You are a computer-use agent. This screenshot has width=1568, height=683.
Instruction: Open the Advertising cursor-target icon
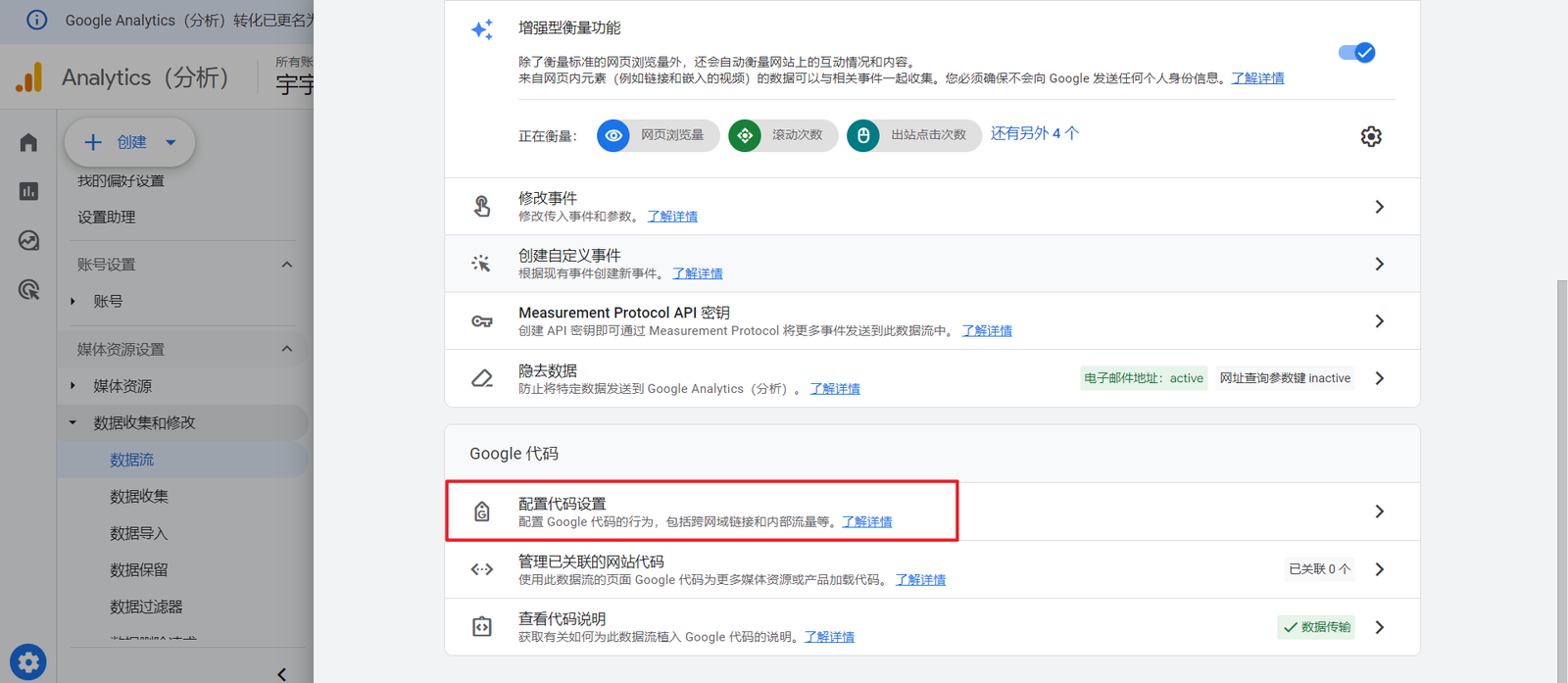tap(28, 289)
